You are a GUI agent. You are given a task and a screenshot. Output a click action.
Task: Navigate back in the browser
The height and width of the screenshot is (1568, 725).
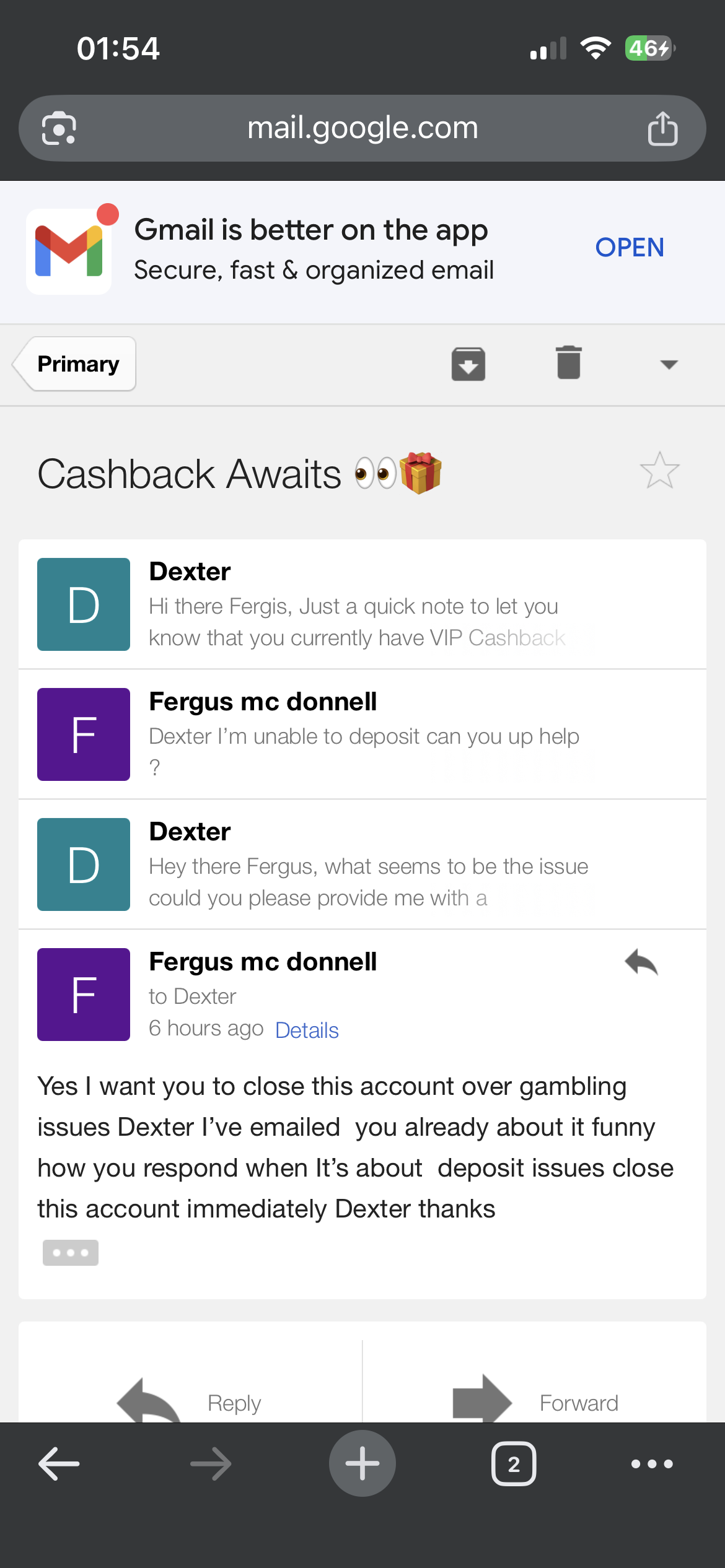click(x=59, y=1464)
